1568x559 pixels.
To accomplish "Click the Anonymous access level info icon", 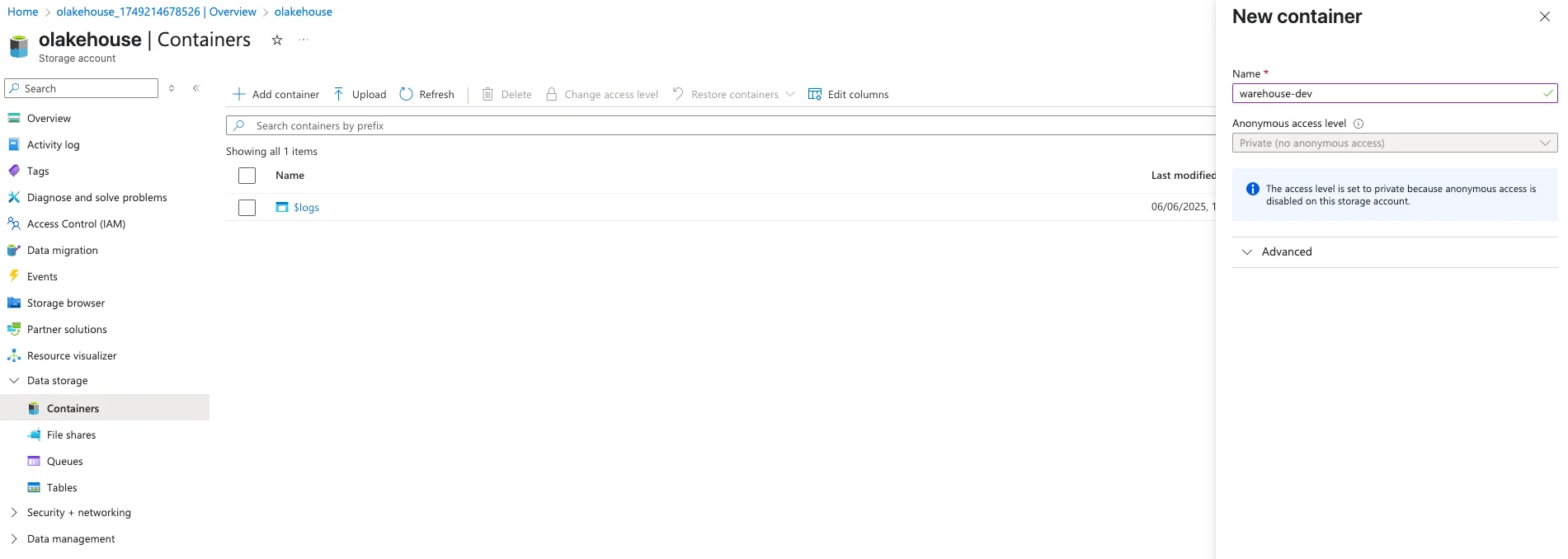I will coord(1358,124).
